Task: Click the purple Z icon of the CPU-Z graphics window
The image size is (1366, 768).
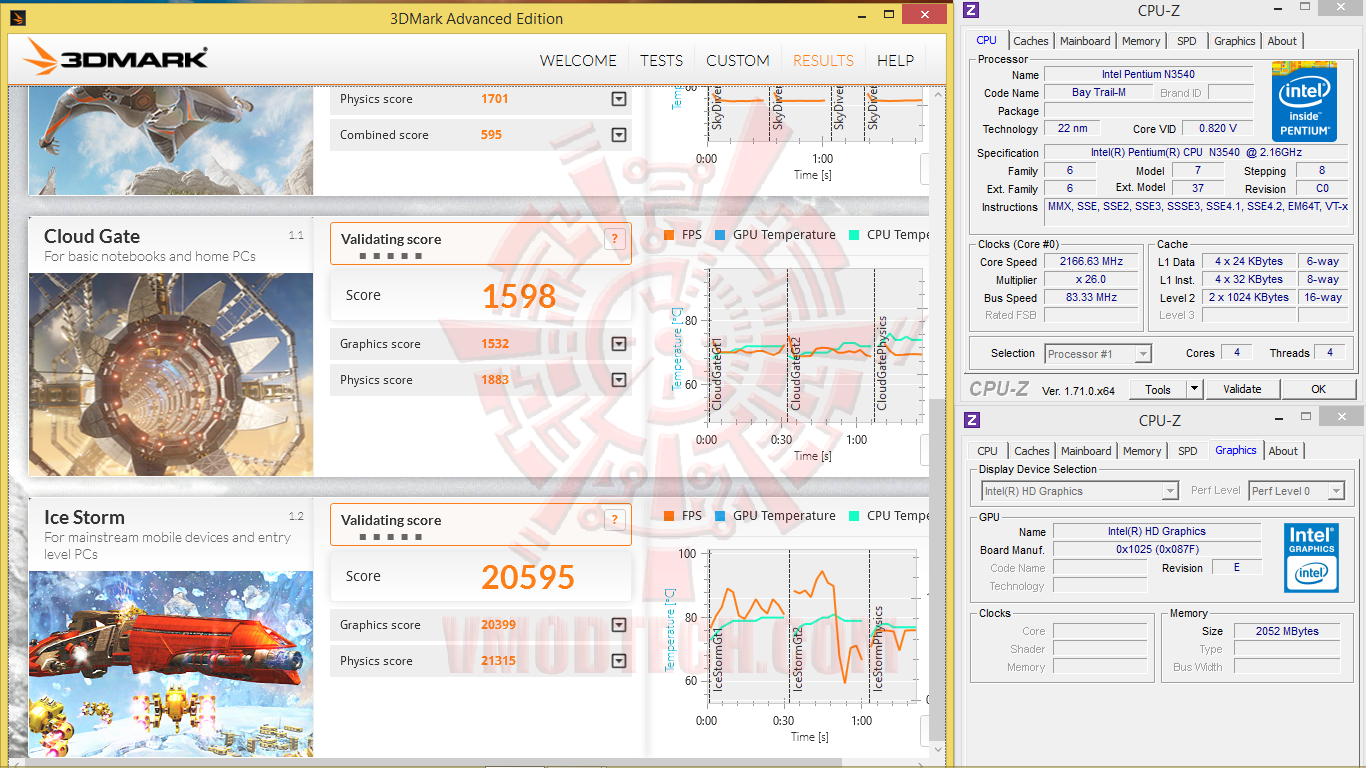Action: [x=971, y=420]
